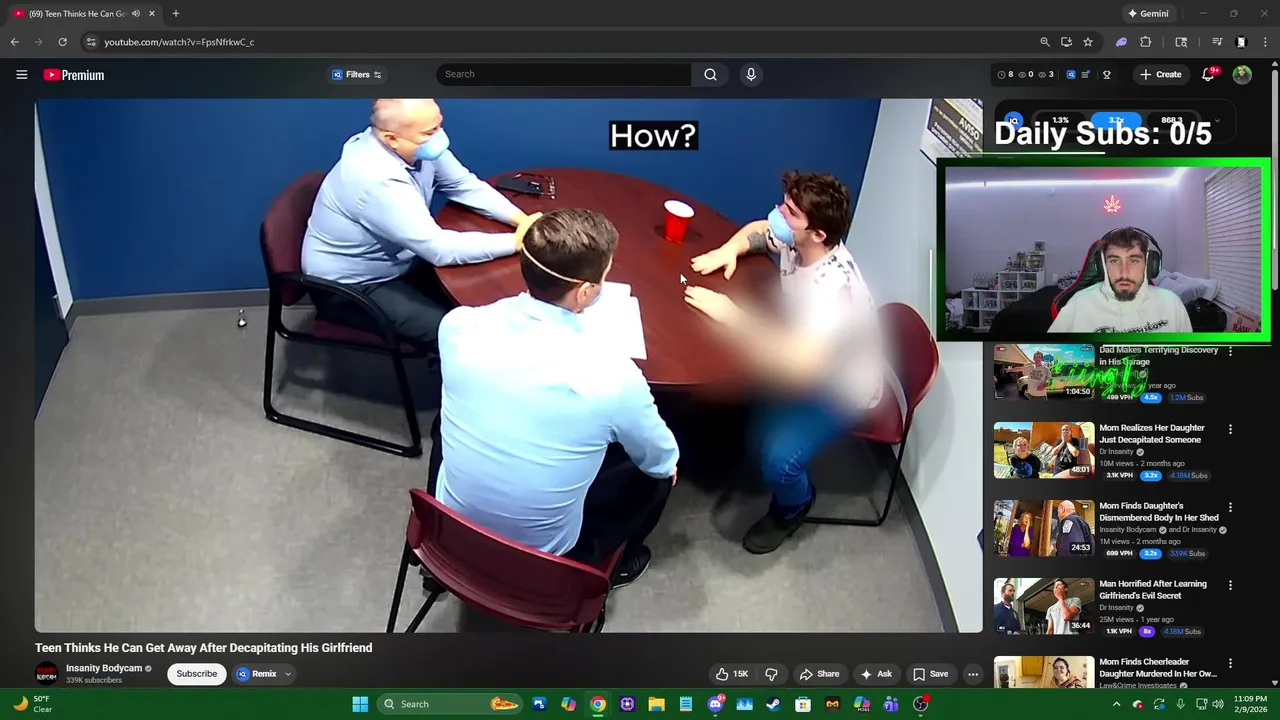Open OBS Studio from taskbar
This screenshot has height=720, width=1280.
pyautogui.click(x=920, y=704)
